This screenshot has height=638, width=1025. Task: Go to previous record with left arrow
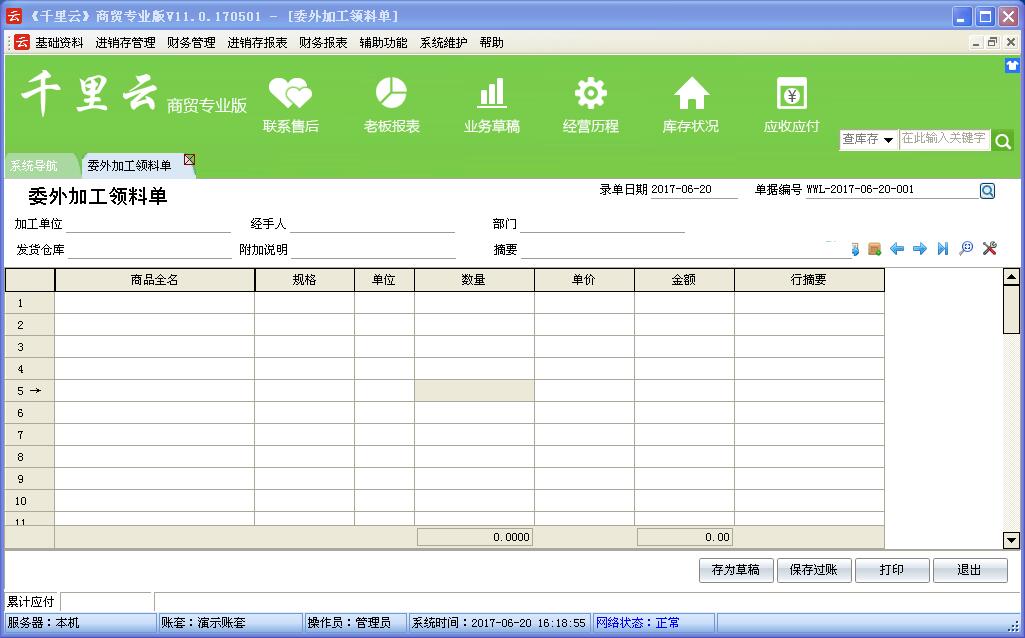pos(897,249)
